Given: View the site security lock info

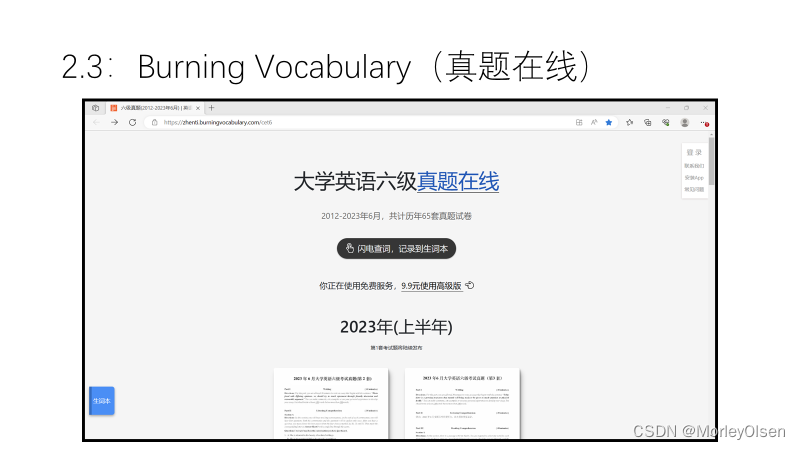Looking at the screenshot, I should pyautogui.click(x=155, y=122).
